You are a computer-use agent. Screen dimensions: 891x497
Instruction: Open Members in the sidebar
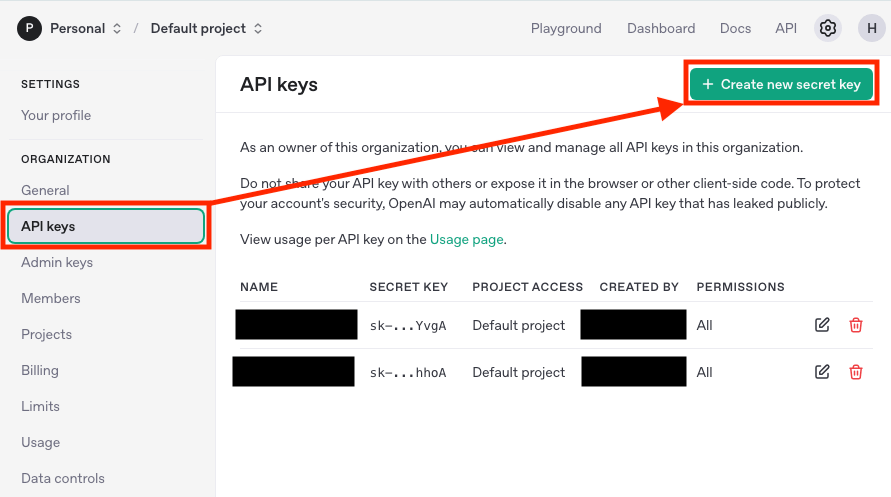tap(51, 298)
